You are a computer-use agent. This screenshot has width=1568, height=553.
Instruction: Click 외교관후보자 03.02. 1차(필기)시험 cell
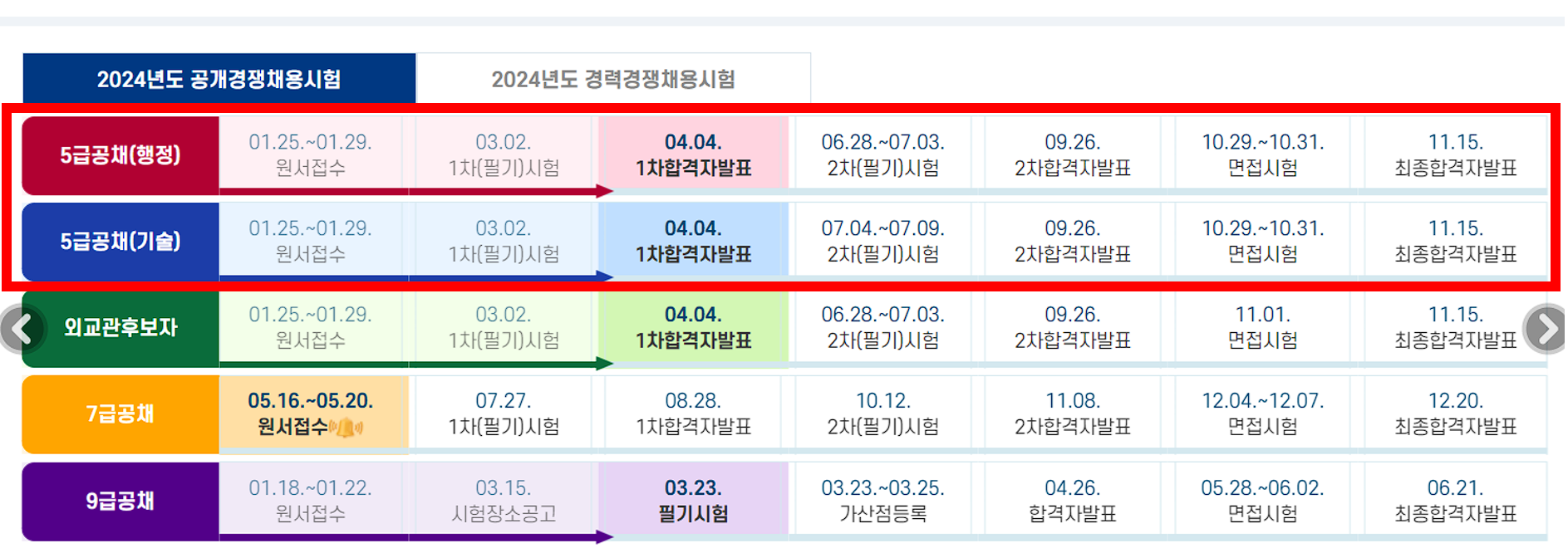(x=504, y=327)
